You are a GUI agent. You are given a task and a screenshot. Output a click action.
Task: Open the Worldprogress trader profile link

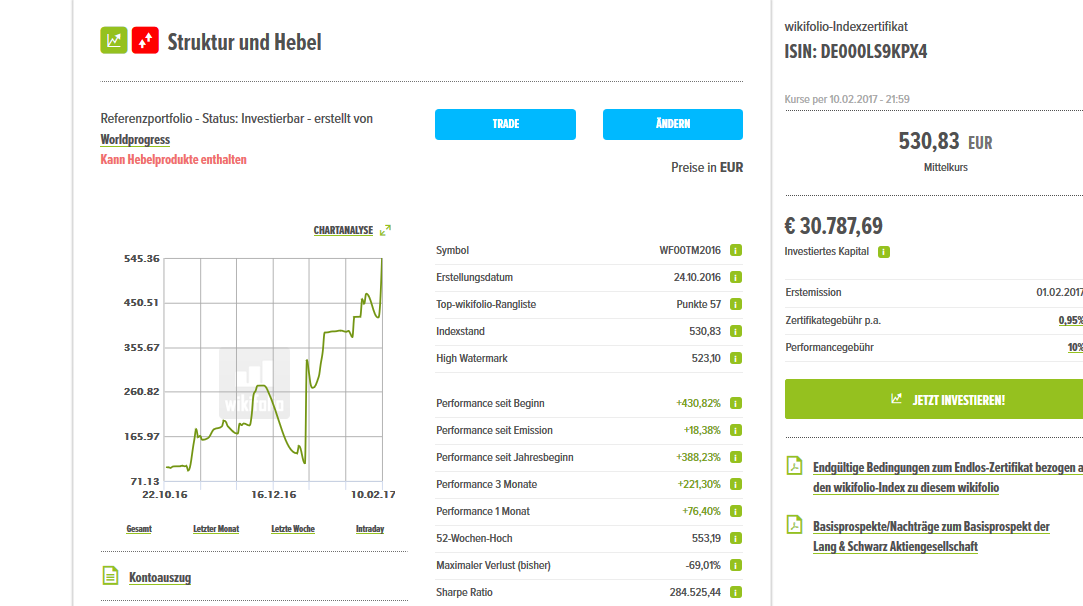click(x=133, y=139)
